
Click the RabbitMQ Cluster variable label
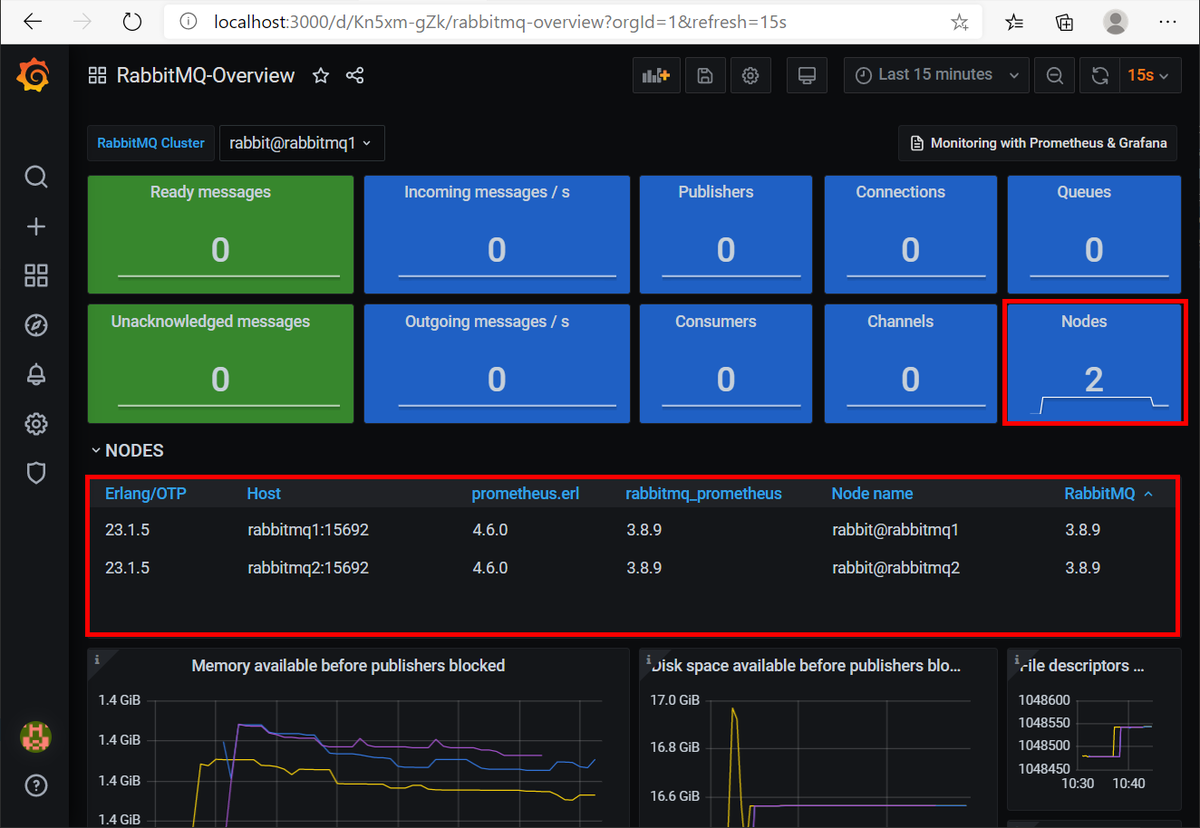coord(151,143)
